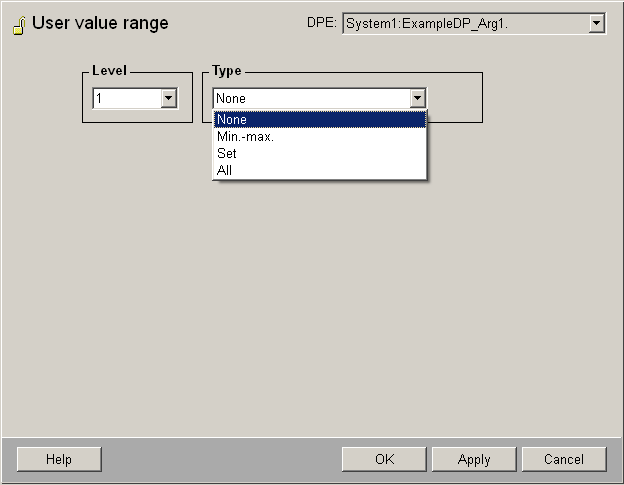This screenshot has width=624, height=485.
Task: Click the lock icon beside User value range
Action: [x=18, y=24]
